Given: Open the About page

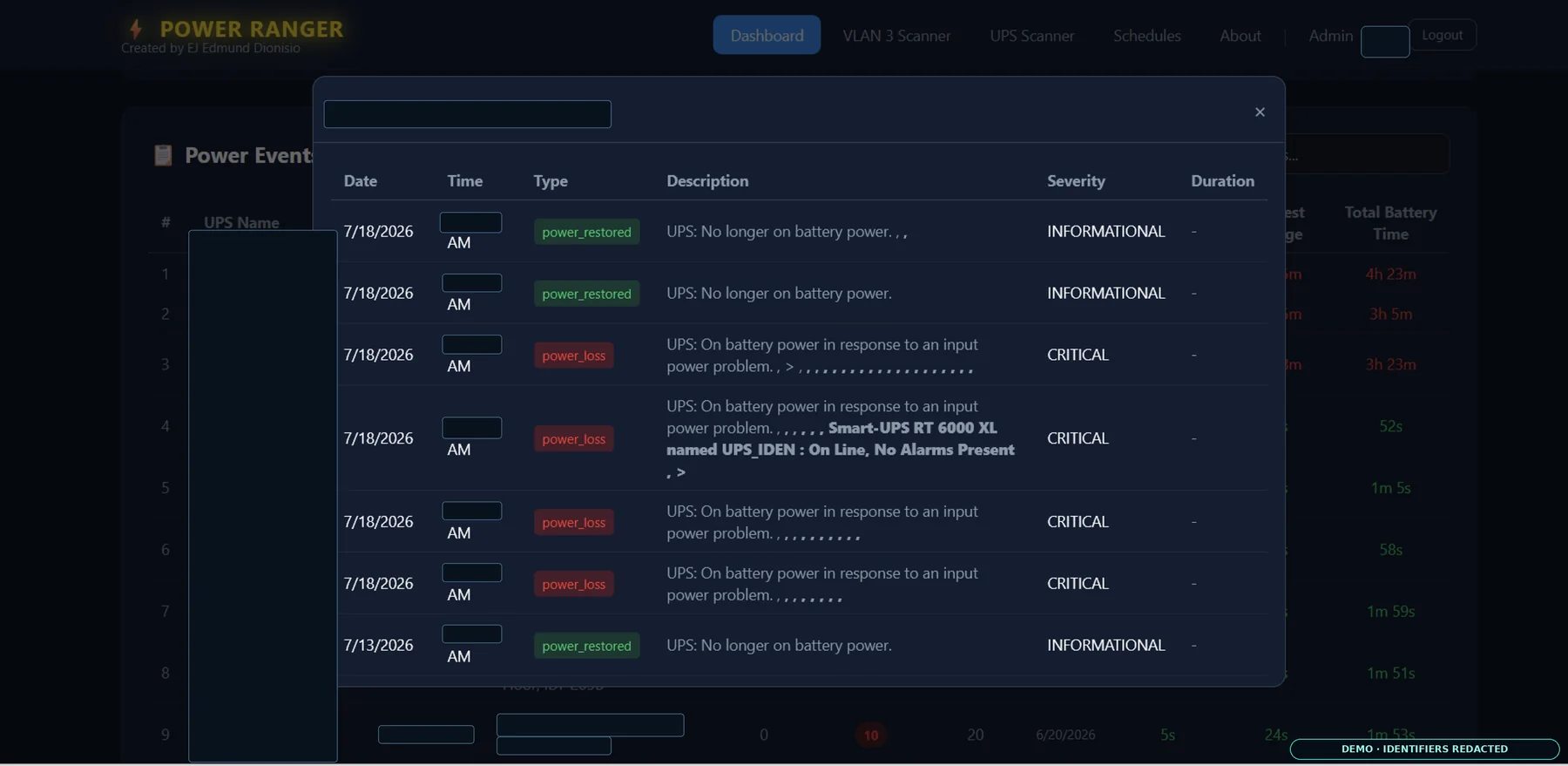Looking at the screenshot, I should click(x=1240, y=36).
